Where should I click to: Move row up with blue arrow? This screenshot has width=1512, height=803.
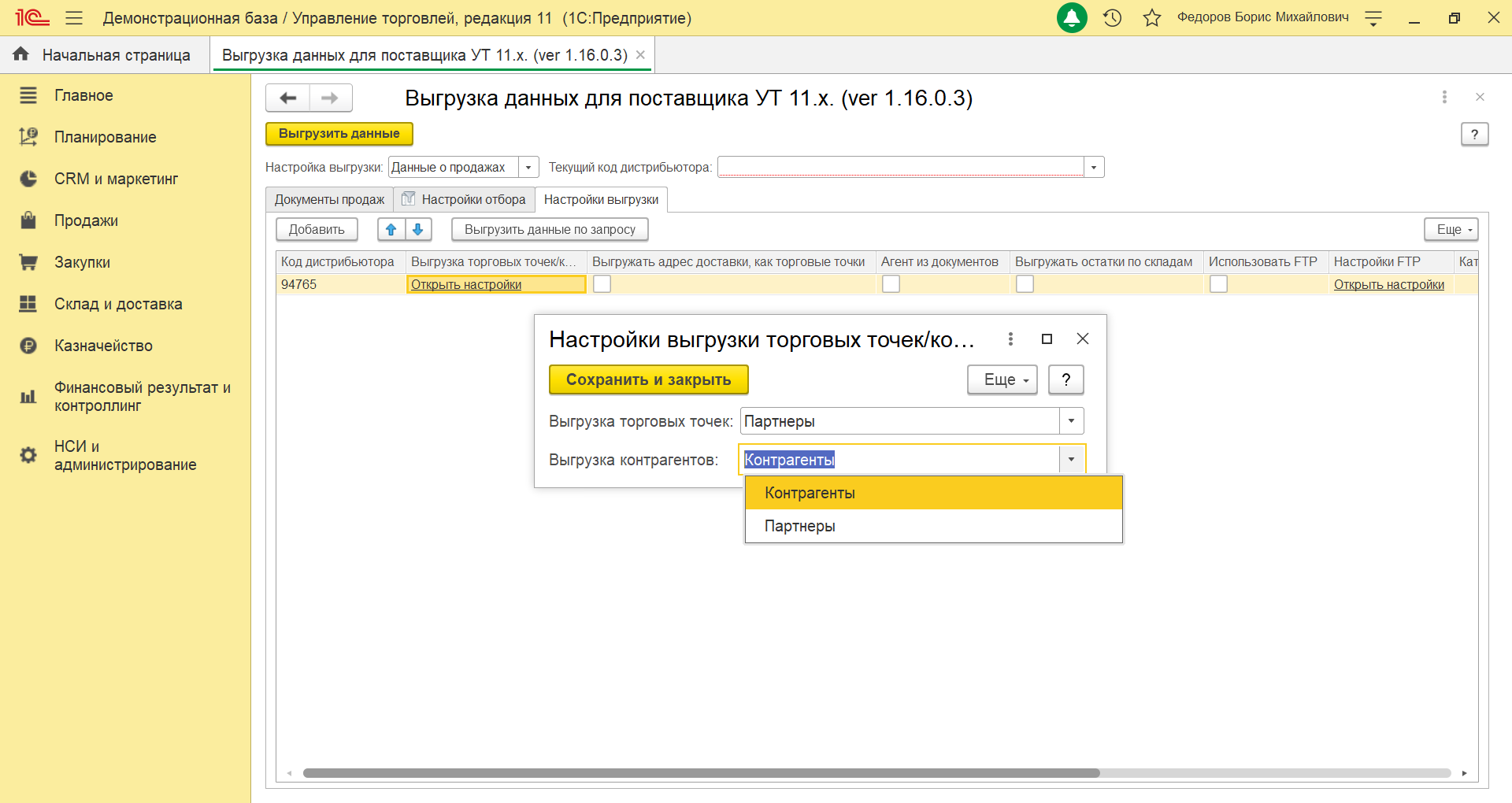(391, 229)
